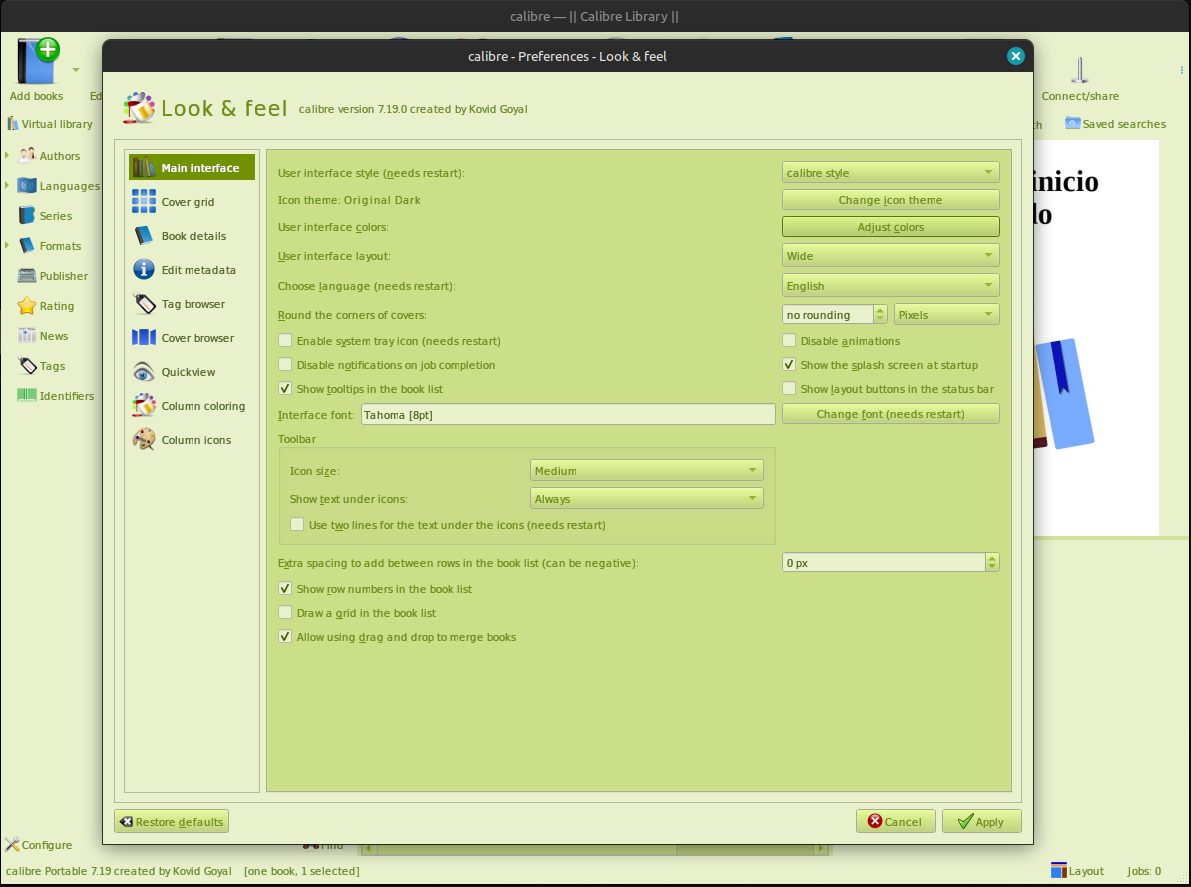
Task: Close the Preferences dialog
Action: pyautogui.click(x=1016, y=55)
